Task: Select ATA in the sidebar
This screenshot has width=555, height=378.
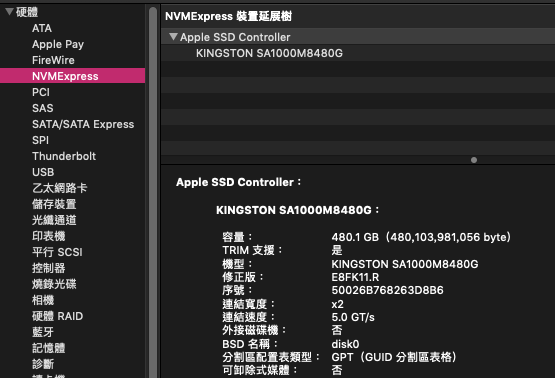Action: 42,28
